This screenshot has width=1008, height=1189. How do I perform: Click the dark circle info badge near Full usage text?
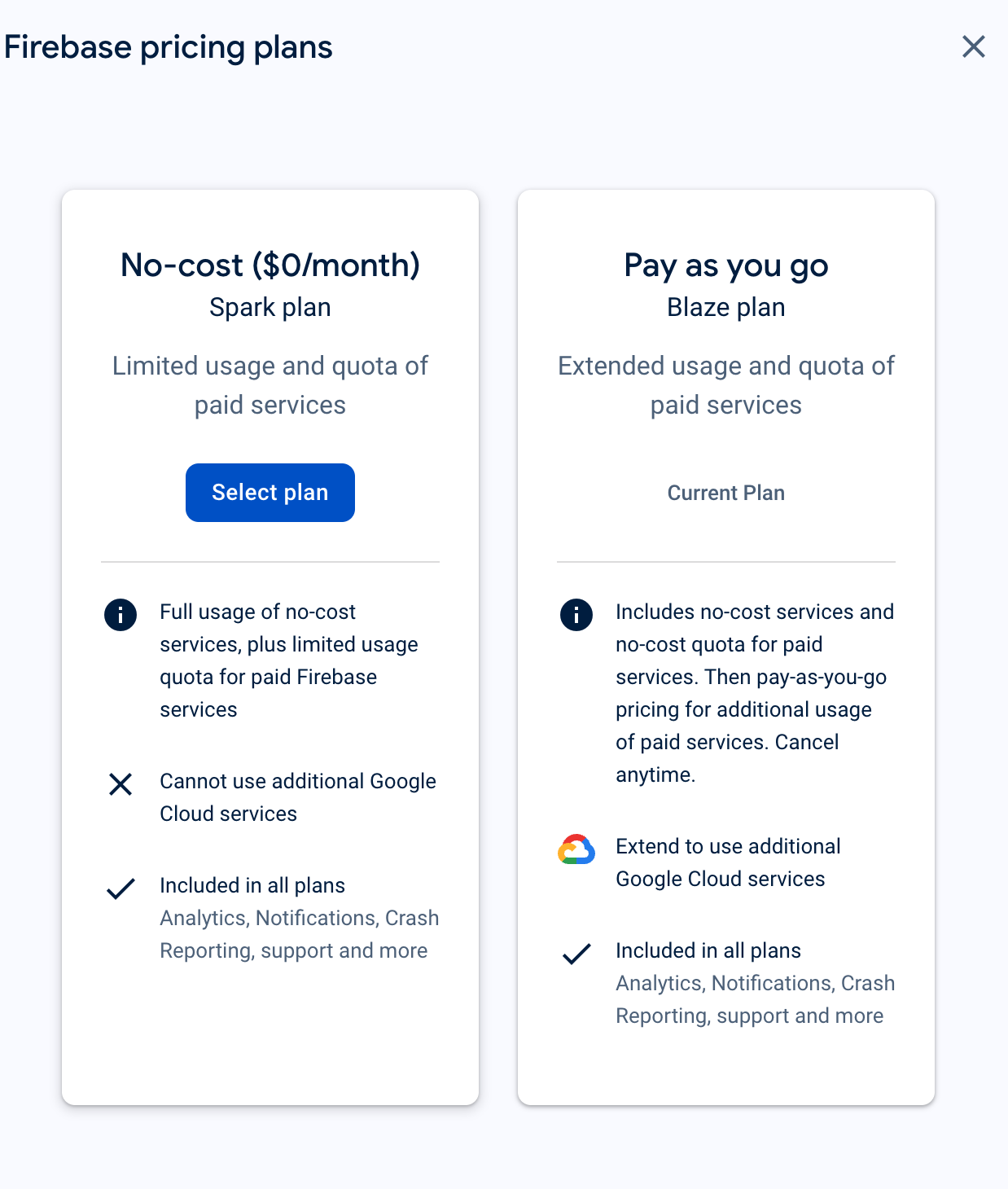pos(120,615)
